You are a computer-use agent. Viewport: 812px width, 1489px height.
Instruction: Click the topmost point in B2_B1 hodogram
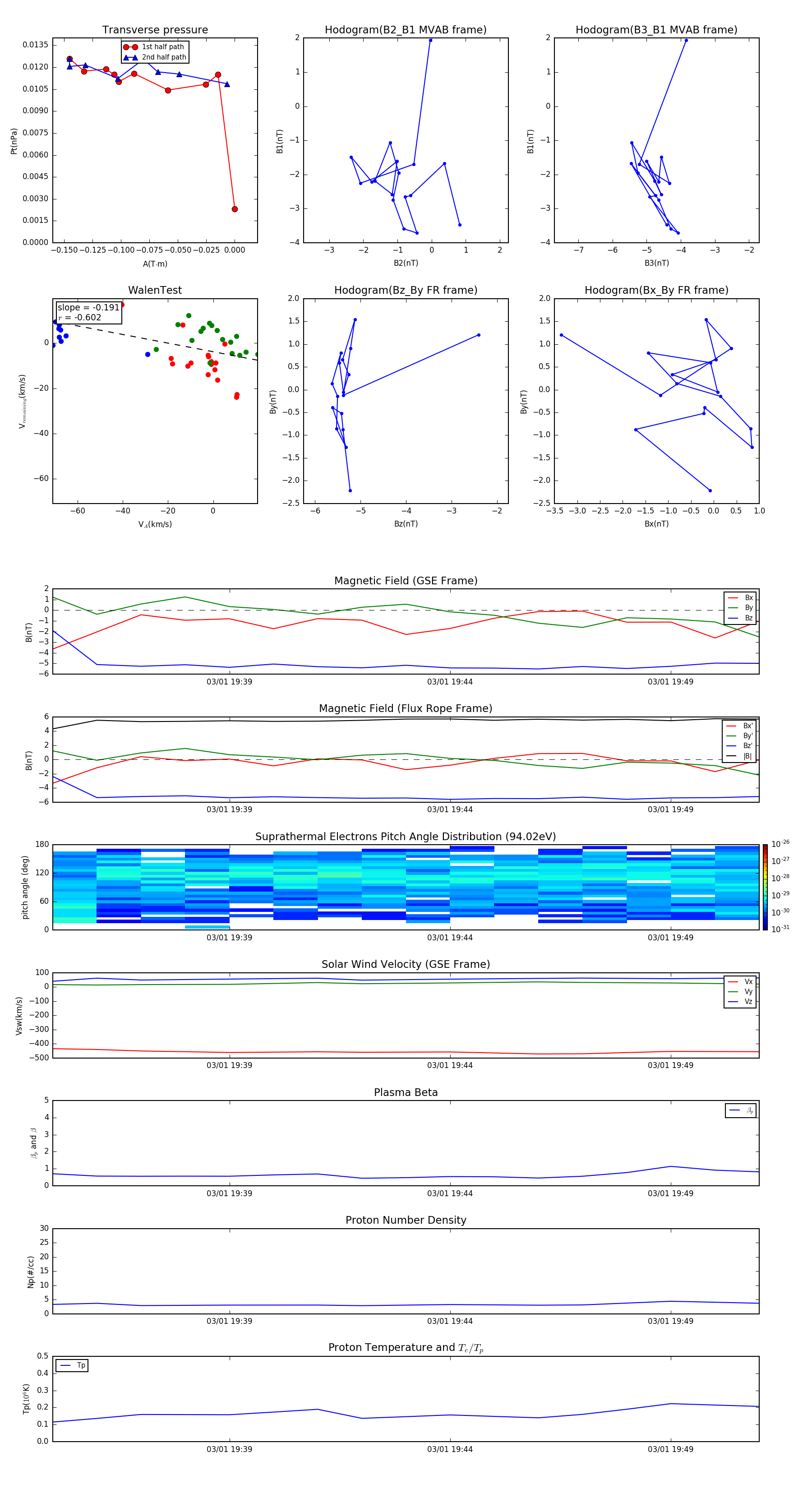(x=430, y=41)
